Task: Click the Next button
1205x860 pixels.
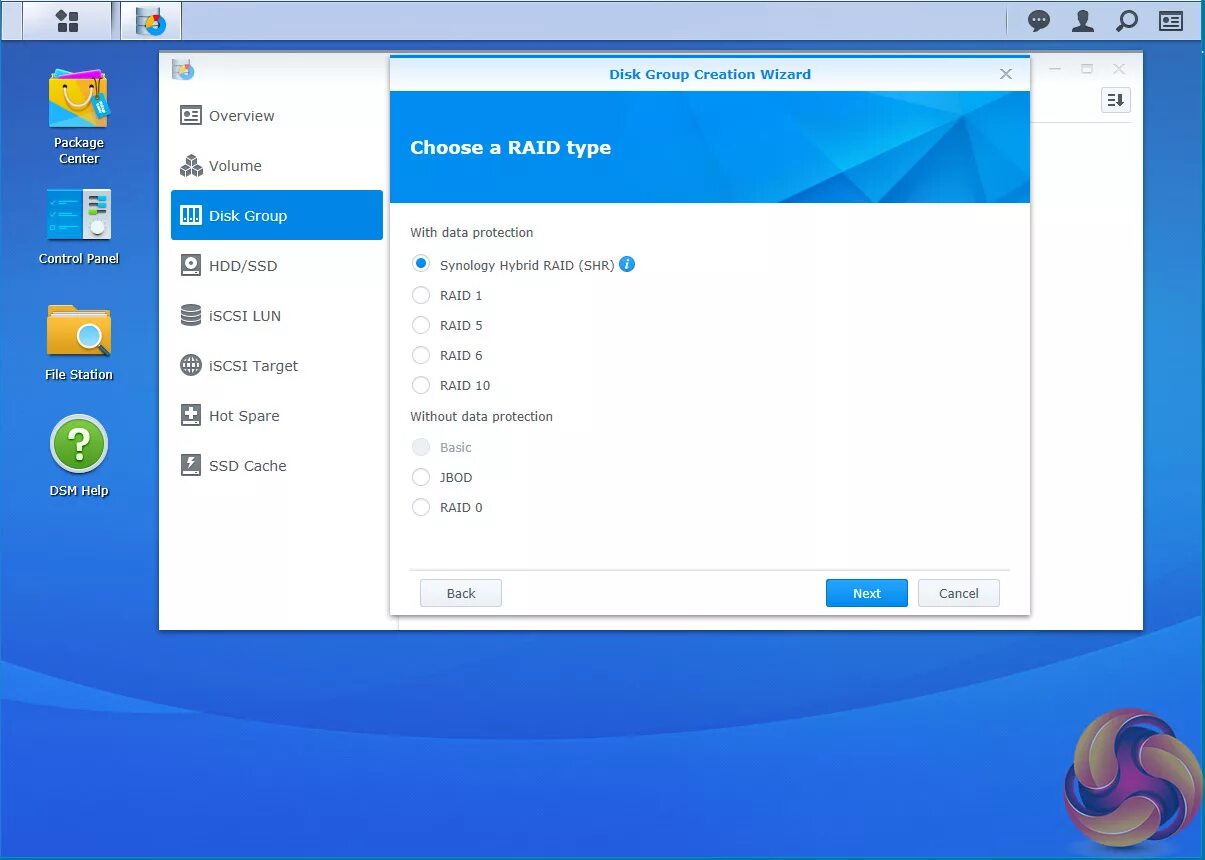Action: tap(867, 593)
